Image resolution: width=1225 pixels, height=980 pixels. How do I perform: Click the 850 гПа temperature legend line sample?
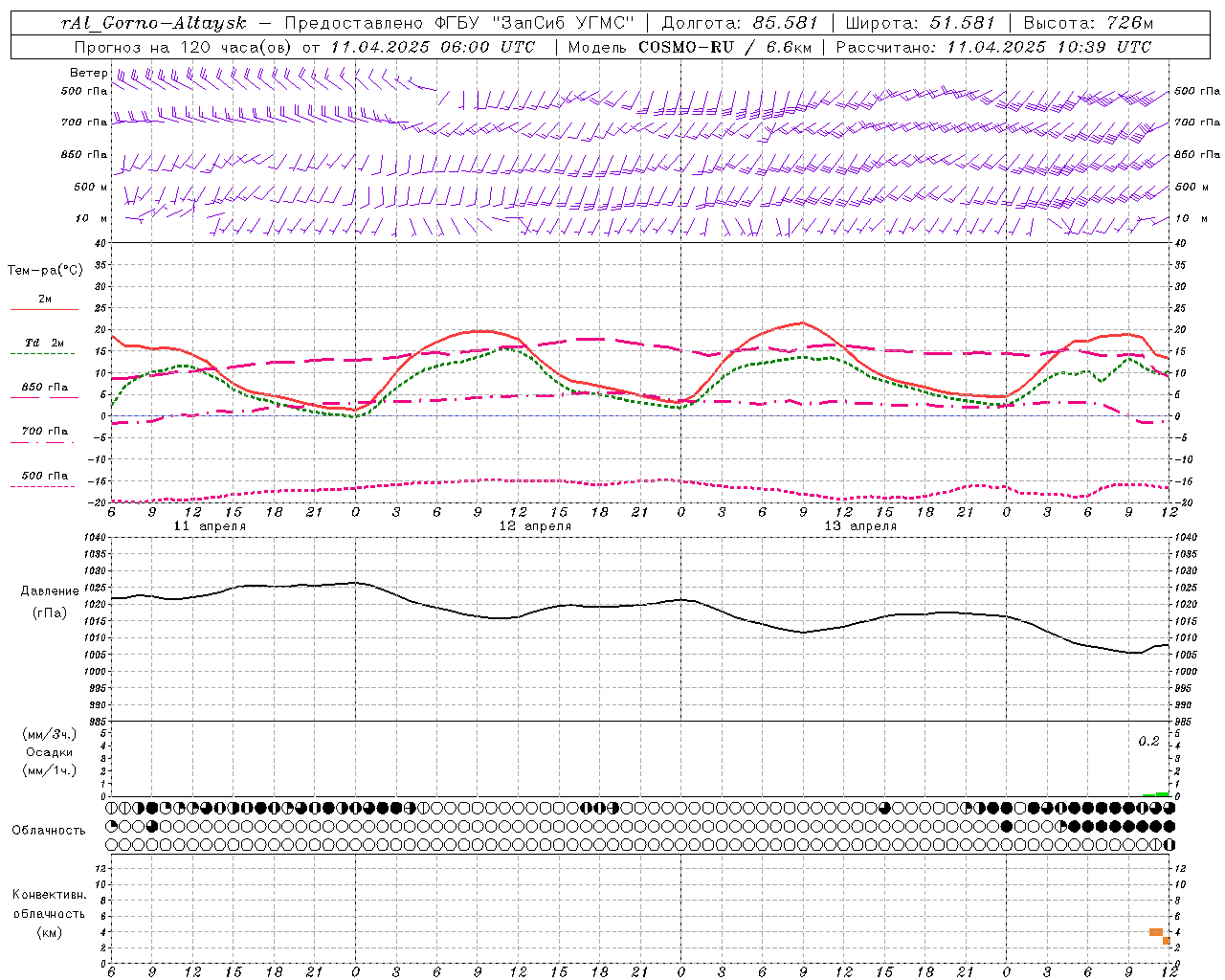click(44, 397)
